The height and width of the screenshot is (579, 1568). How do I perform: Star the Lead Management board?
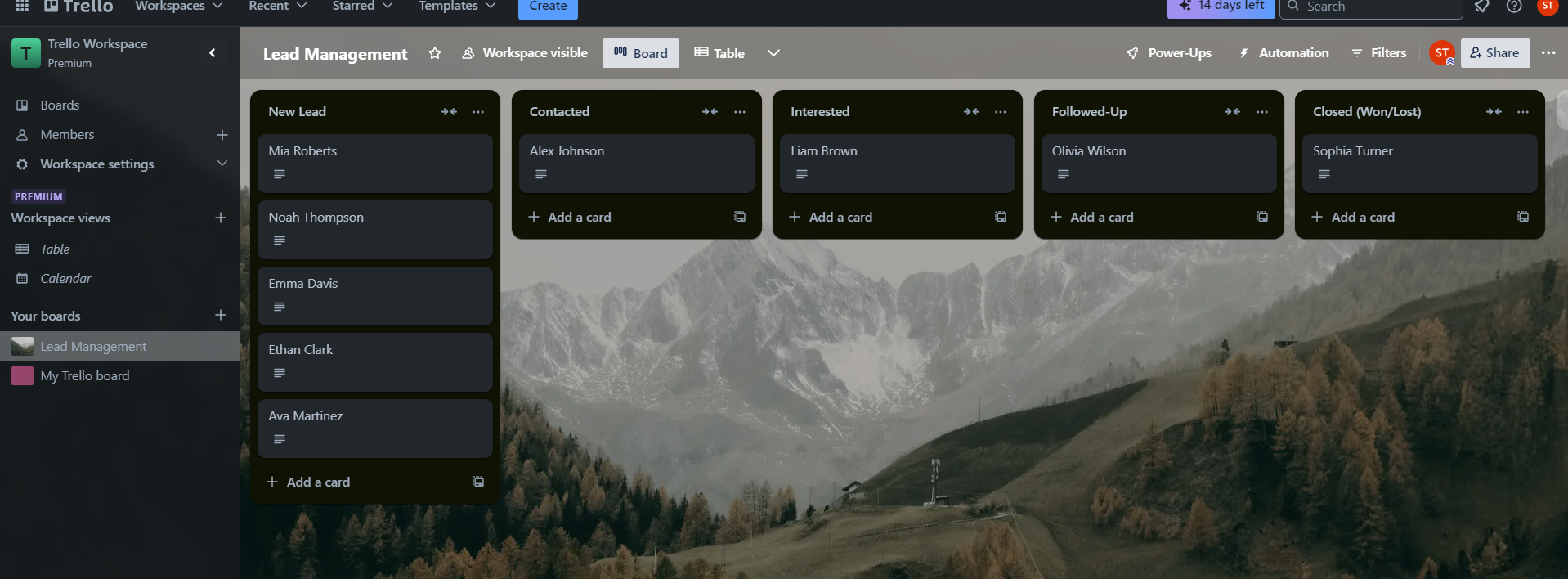pyautogui.click(x=435, y=53)
